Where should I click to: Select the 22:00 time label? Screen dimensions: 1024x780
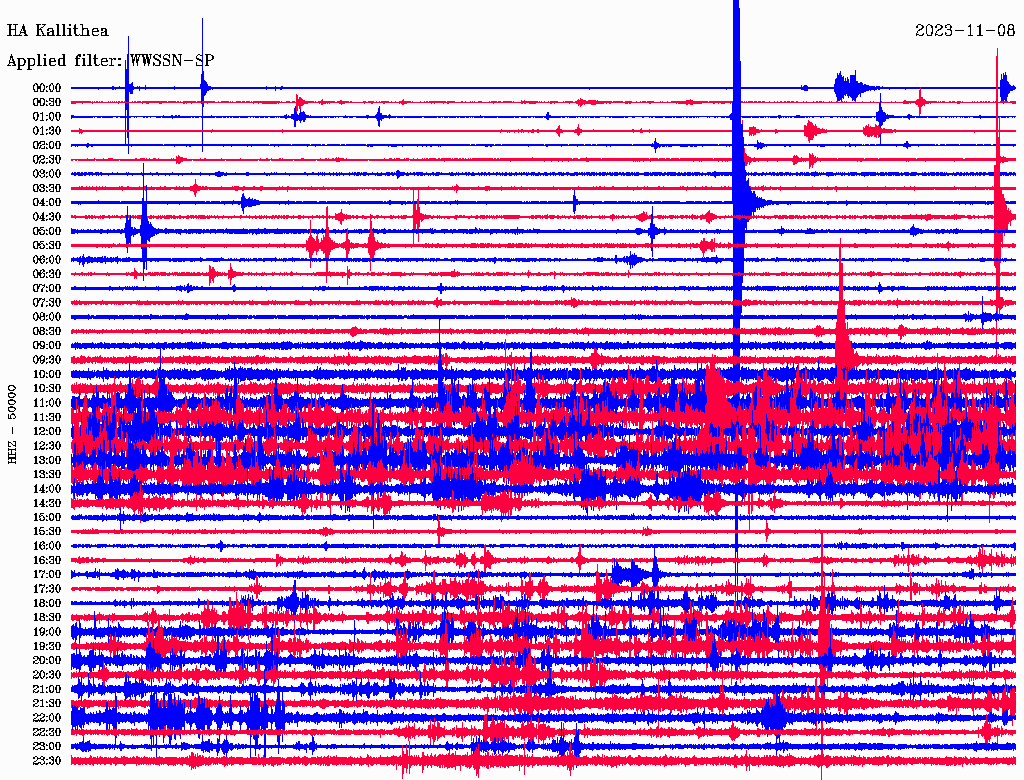point(47,718)
